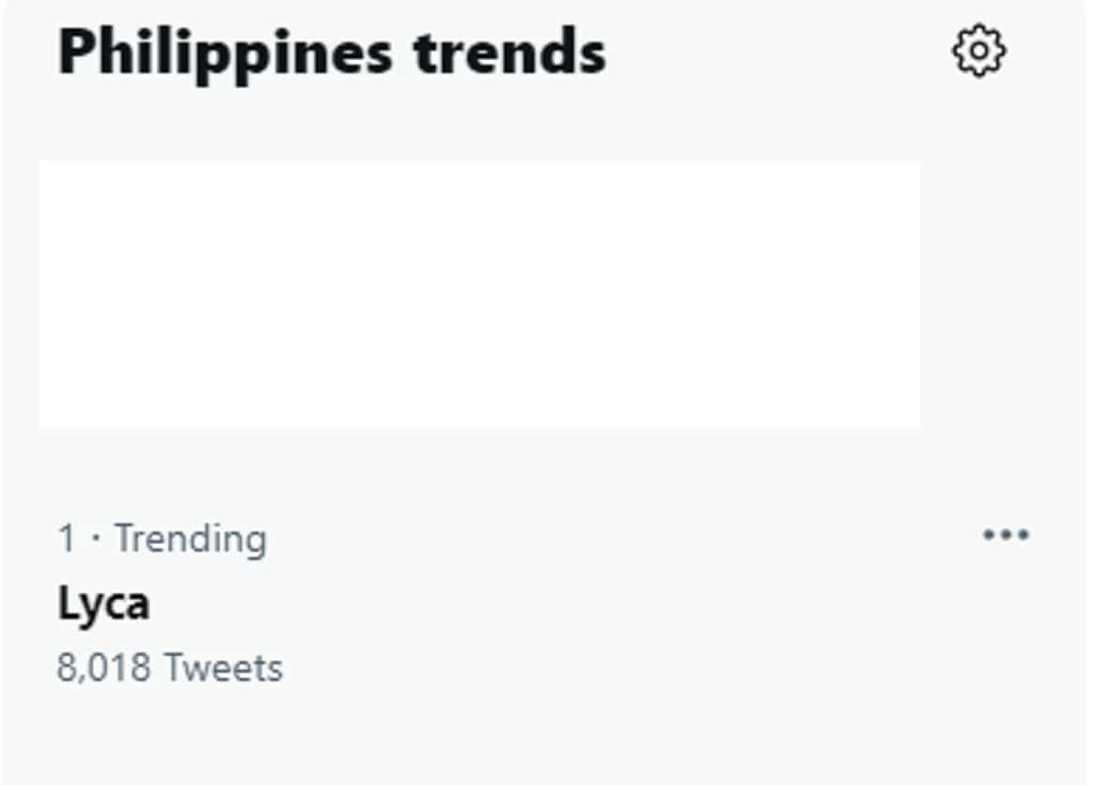1120x785 pixels.
Task: Open the trends settings gear
Action: pyautogui.click(x=979, y=51)
